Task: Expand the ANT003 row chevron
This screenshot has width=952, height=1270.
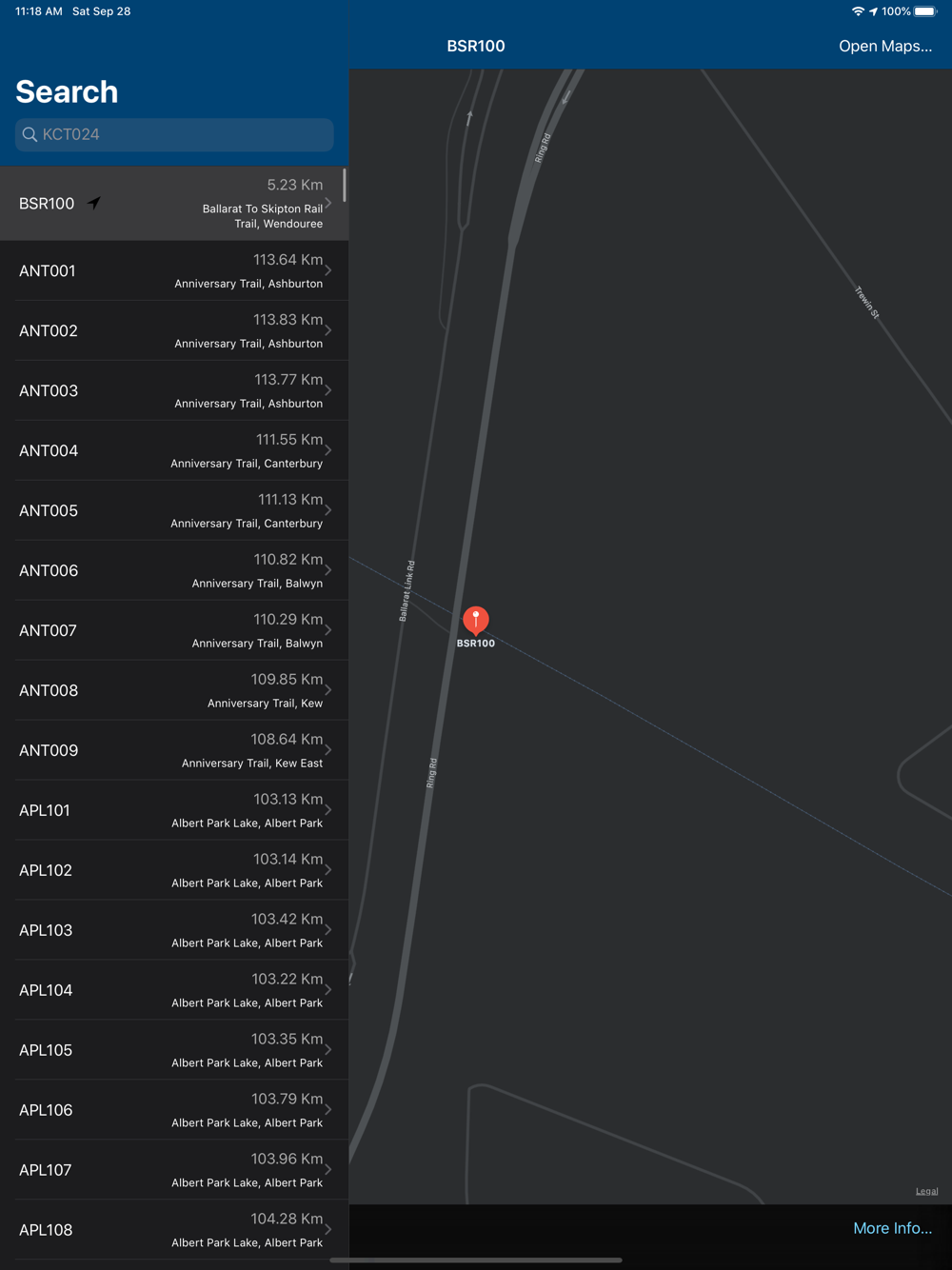Action: pyautogui.click(x=328, y=390)
